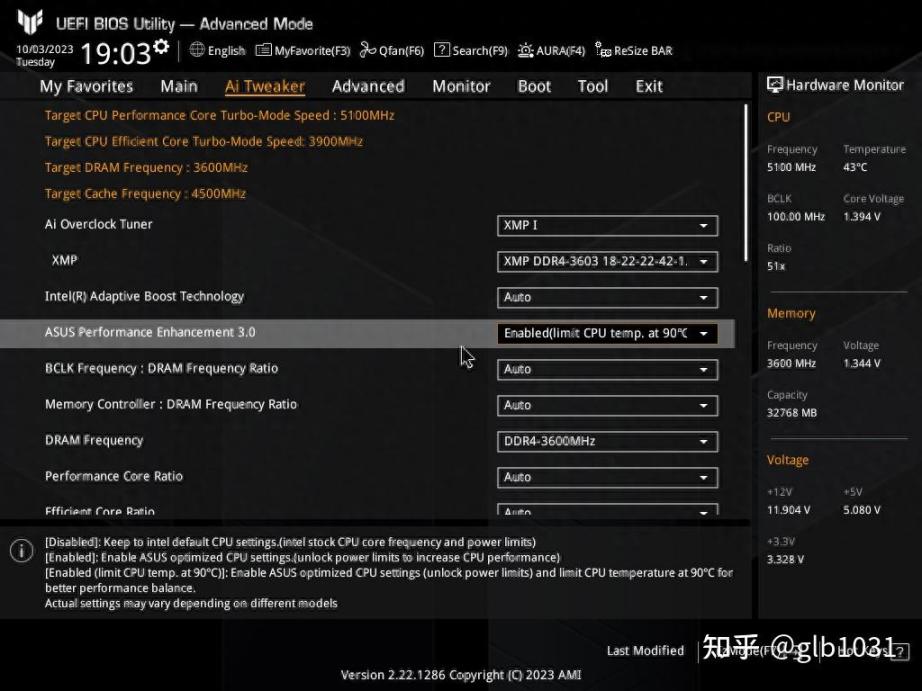Go to the Boot tab
Image resolution: width=922 pixels, height=691 pixels.
coord(534,86)
